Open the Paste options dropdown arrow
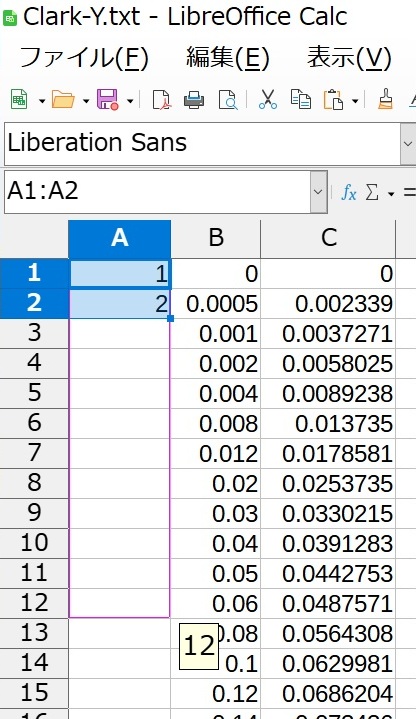The height and width of the screenshot is (719, 416). [355, 100]
